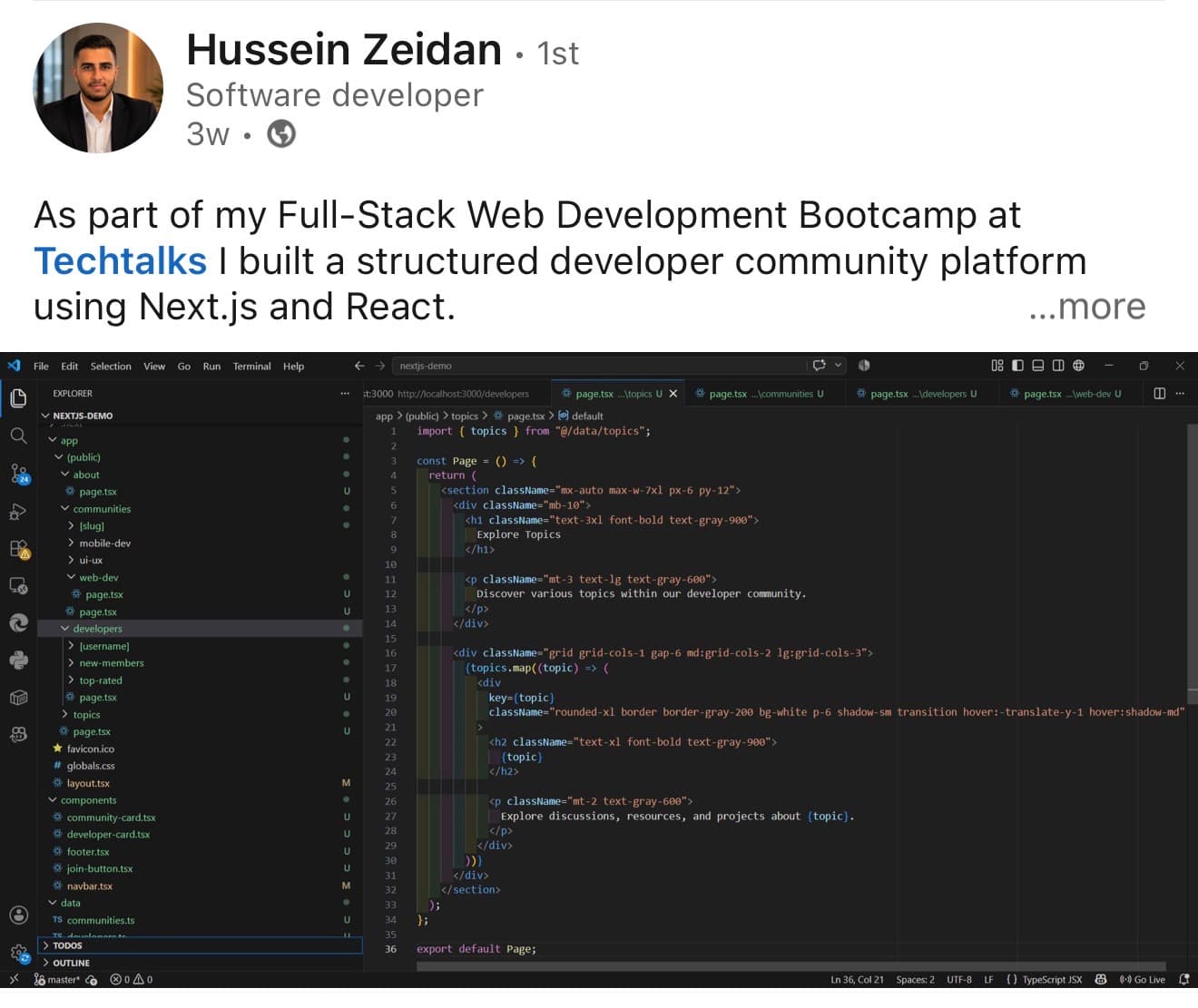Click the nextjs-demo command center search
Image resolution: width=1198 pixels, height=1008 pixels.
[x=599, y=366]
